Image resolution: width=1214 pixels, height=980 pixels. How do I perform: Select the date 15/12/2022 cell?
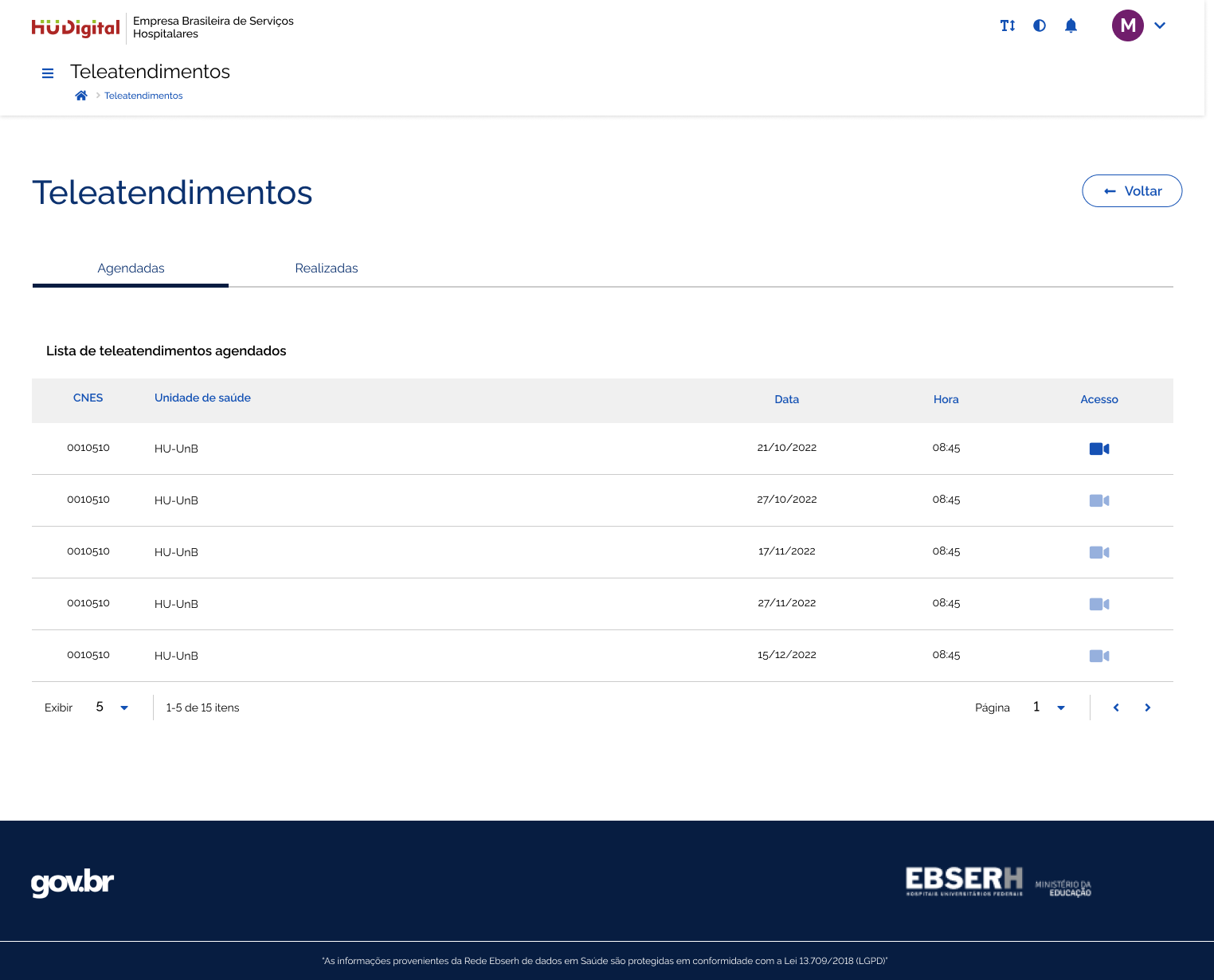787,655
